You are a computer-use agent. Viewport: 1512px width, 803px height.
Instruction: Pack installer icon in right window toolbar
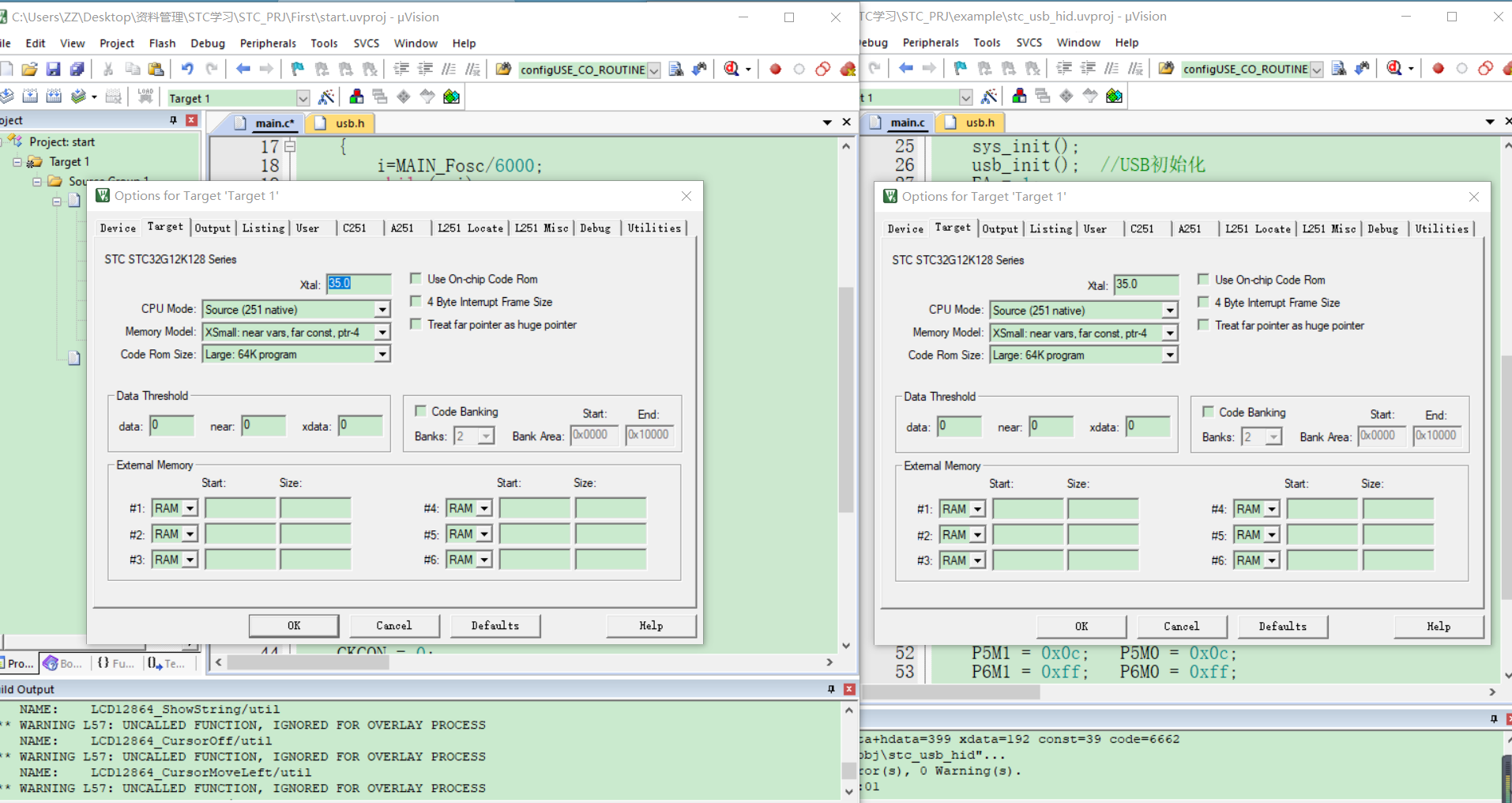pyautogui.click(x=1114, y=96)
